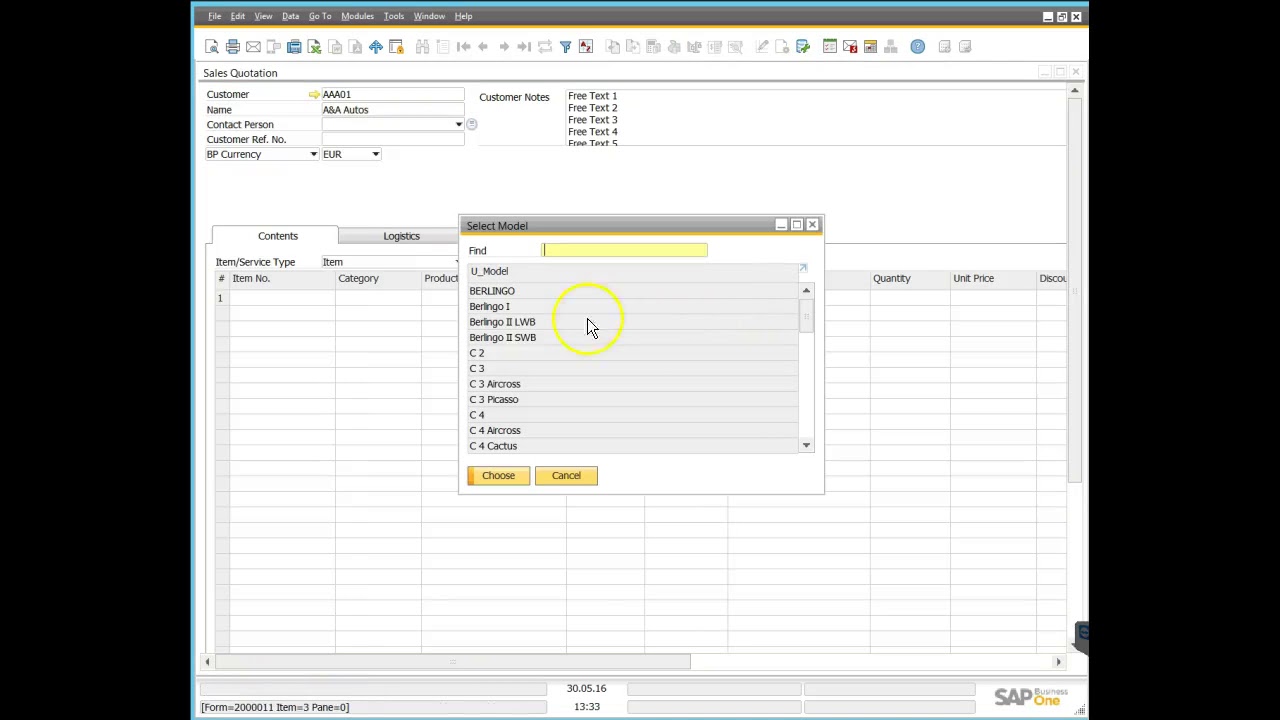Screen dimensions: 1280x720
Task: Click the binoculars Find icon
Action: [422, 47]
